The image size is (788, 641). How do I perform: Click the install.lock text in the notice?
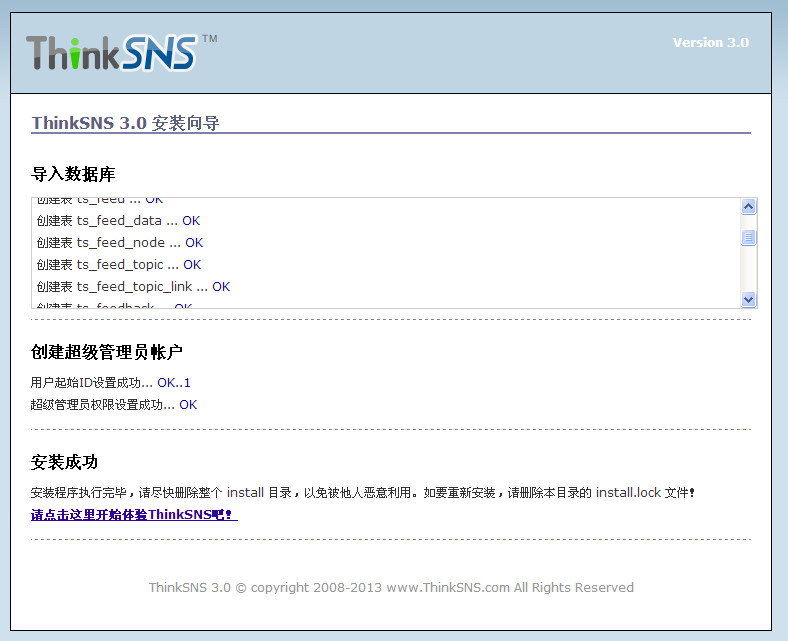[x=628, y=493]
